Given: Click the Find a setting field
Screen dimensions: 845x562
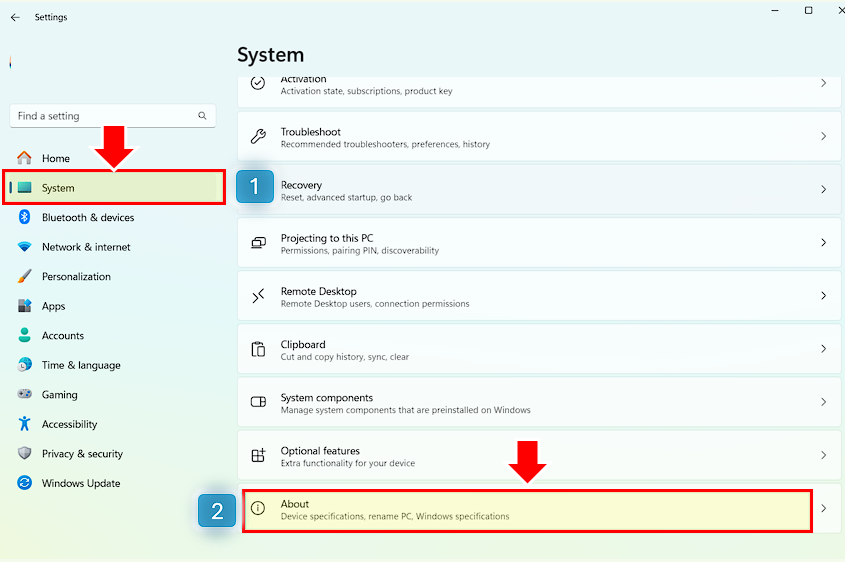Looking at the screenshot, I should click(113, 116).
